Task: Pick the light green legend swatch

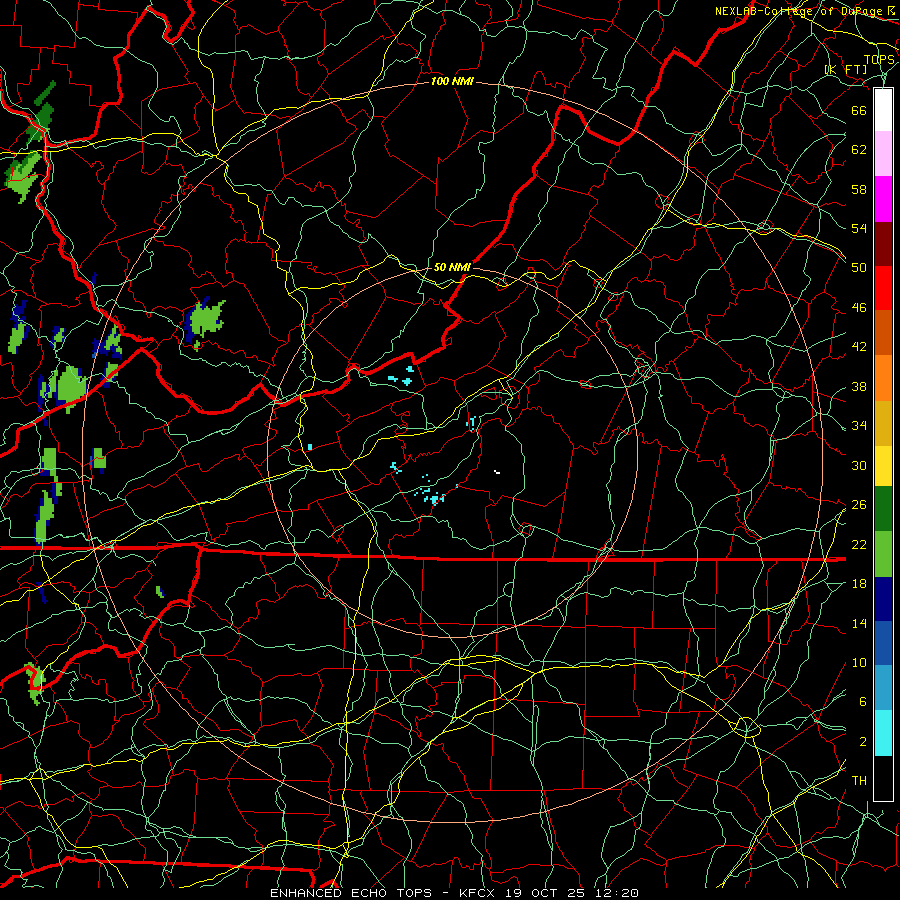Action: tap(883, 554)
